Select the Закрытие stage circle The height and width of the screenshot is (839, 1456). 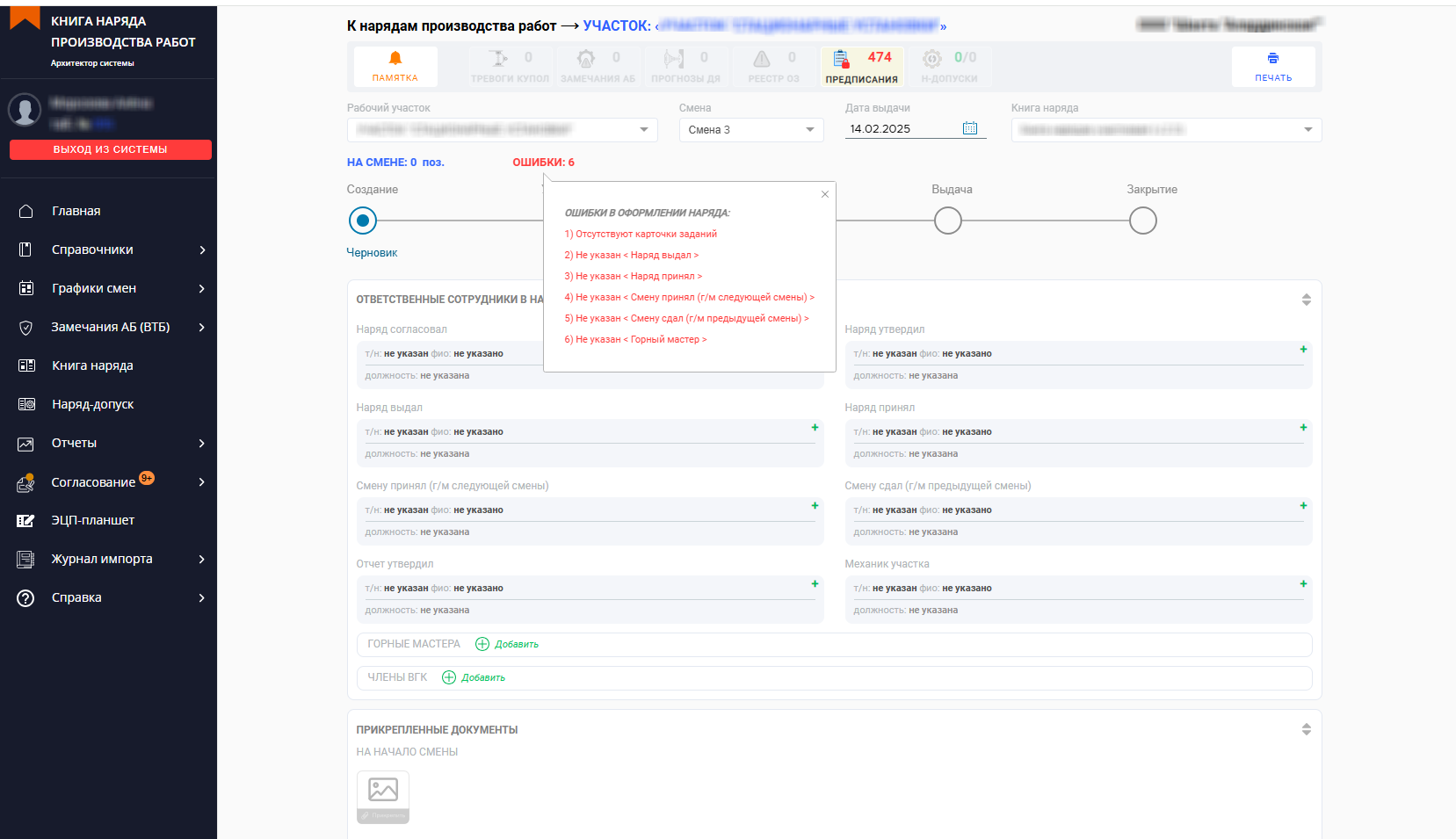(1142, 221)
